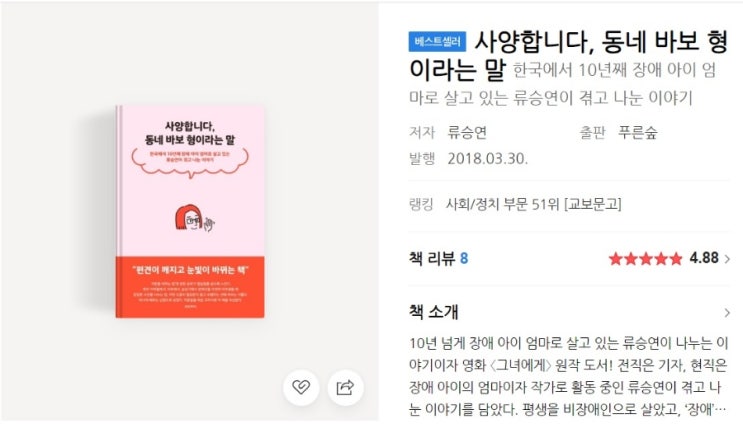Click the 책 리뷰 8 heading
The image size is (743, 424).
(x=438, y=258)
